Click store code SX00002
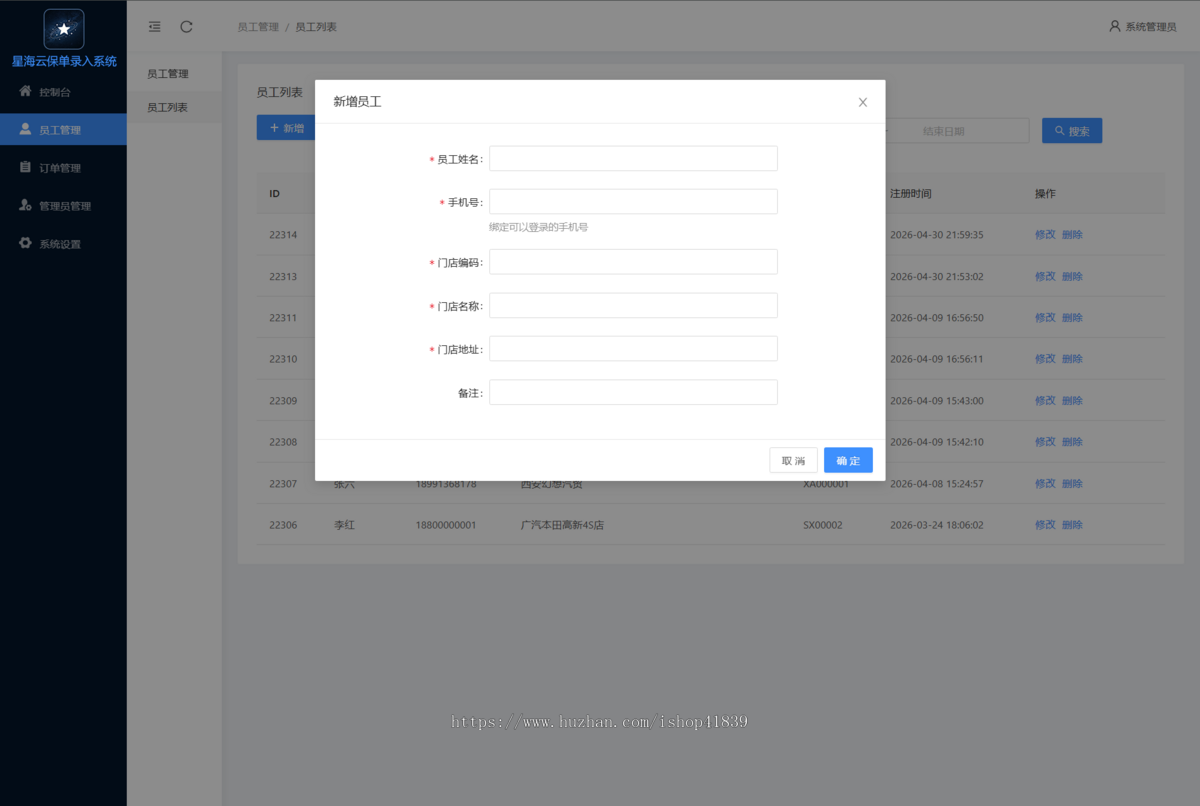 pos(823,525)
